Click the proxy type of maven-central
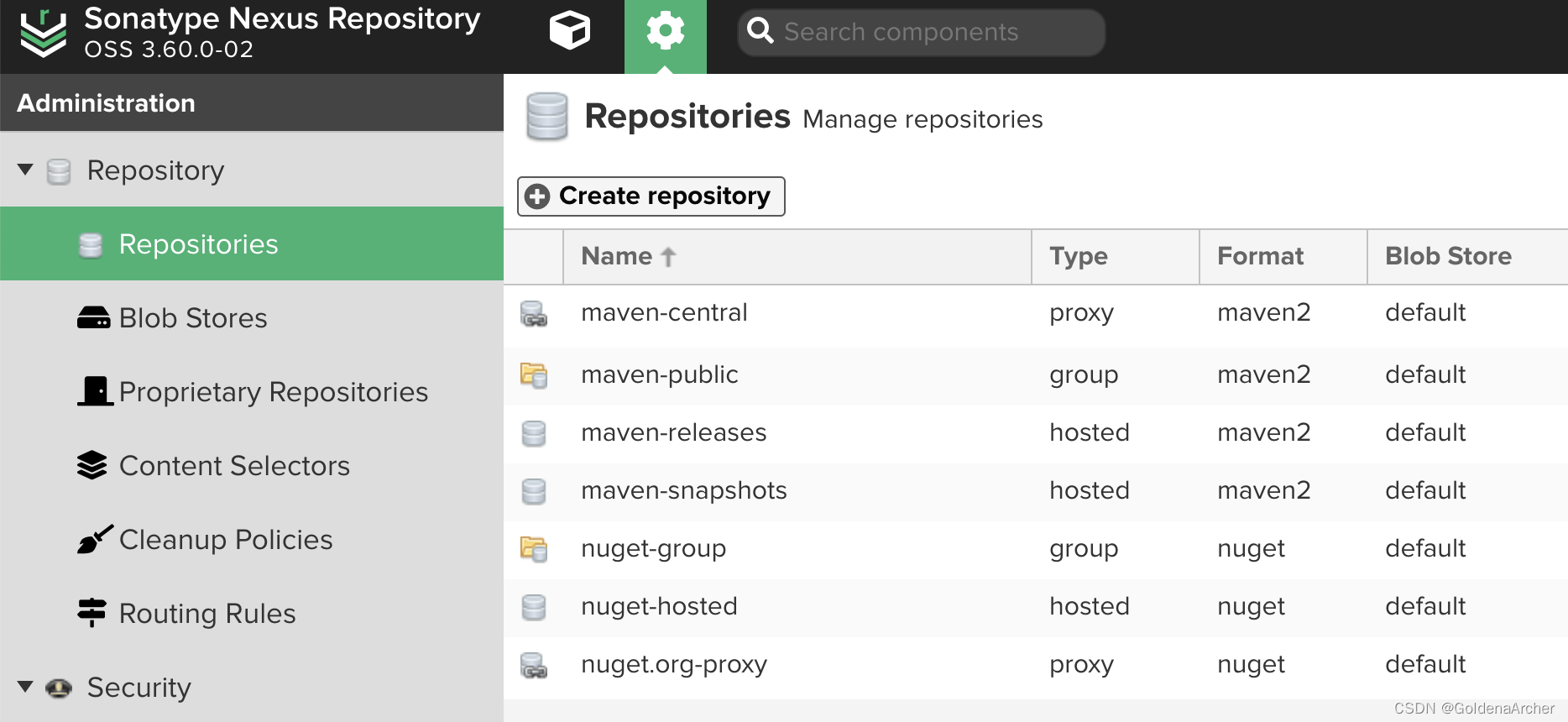This screenshot has height=722, width=1568. (x=1081, y=314)
